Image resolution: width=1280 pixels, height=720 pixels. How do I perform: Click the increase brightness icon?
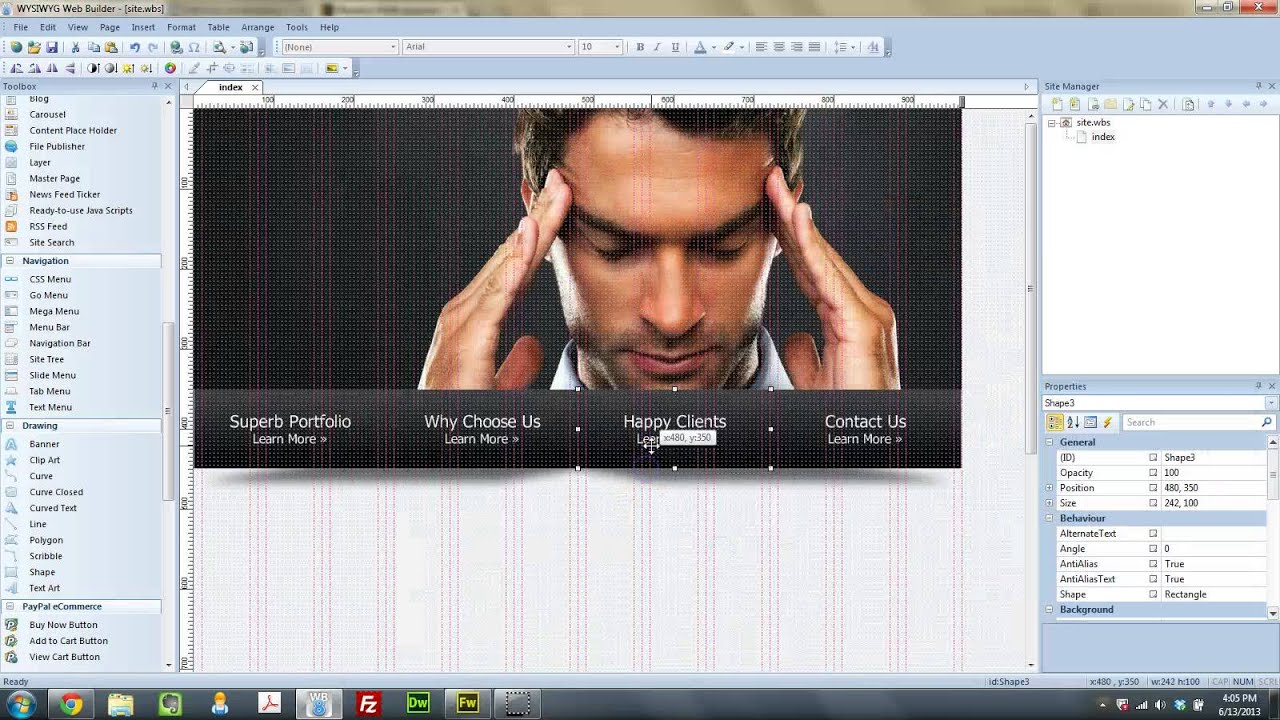coord(129,68)
